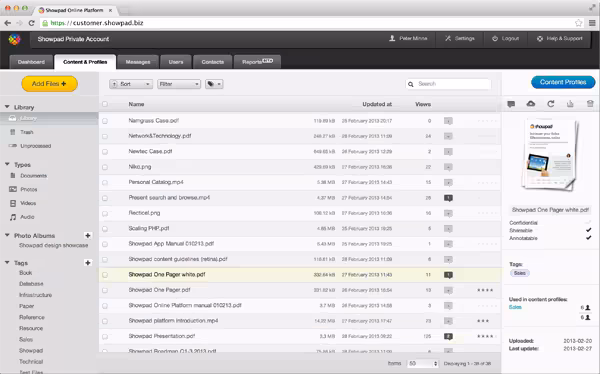Open comment bubble for Niko.png
This screenshot has height=374, width=600.
point(448,167)
